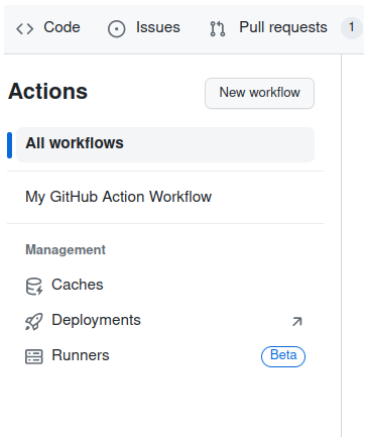
Task: Click the Caches database icon
Action: pos(34,286)
